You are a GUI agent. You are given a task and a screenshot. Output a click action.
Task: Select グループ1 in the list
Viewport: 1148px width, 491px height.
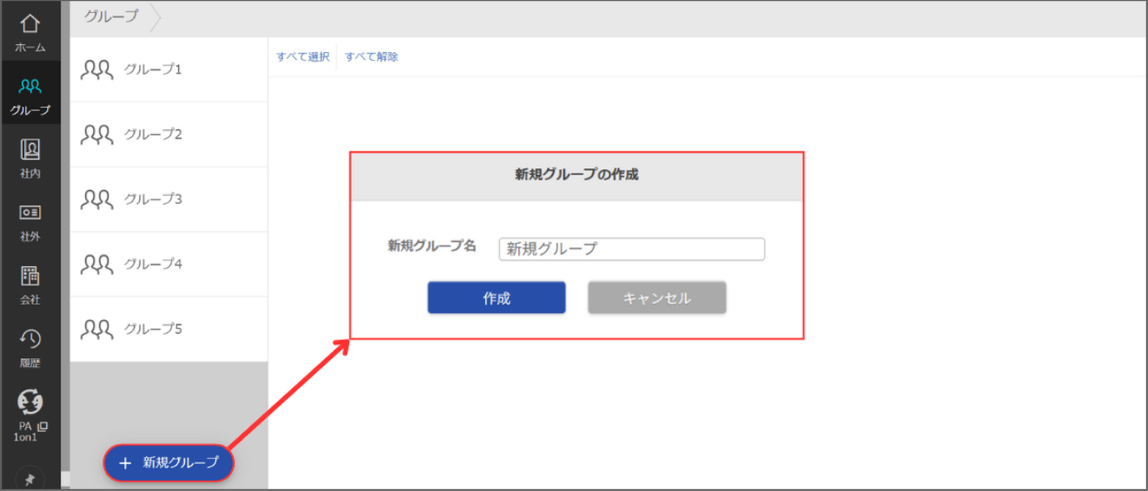[x=169, y=70]
